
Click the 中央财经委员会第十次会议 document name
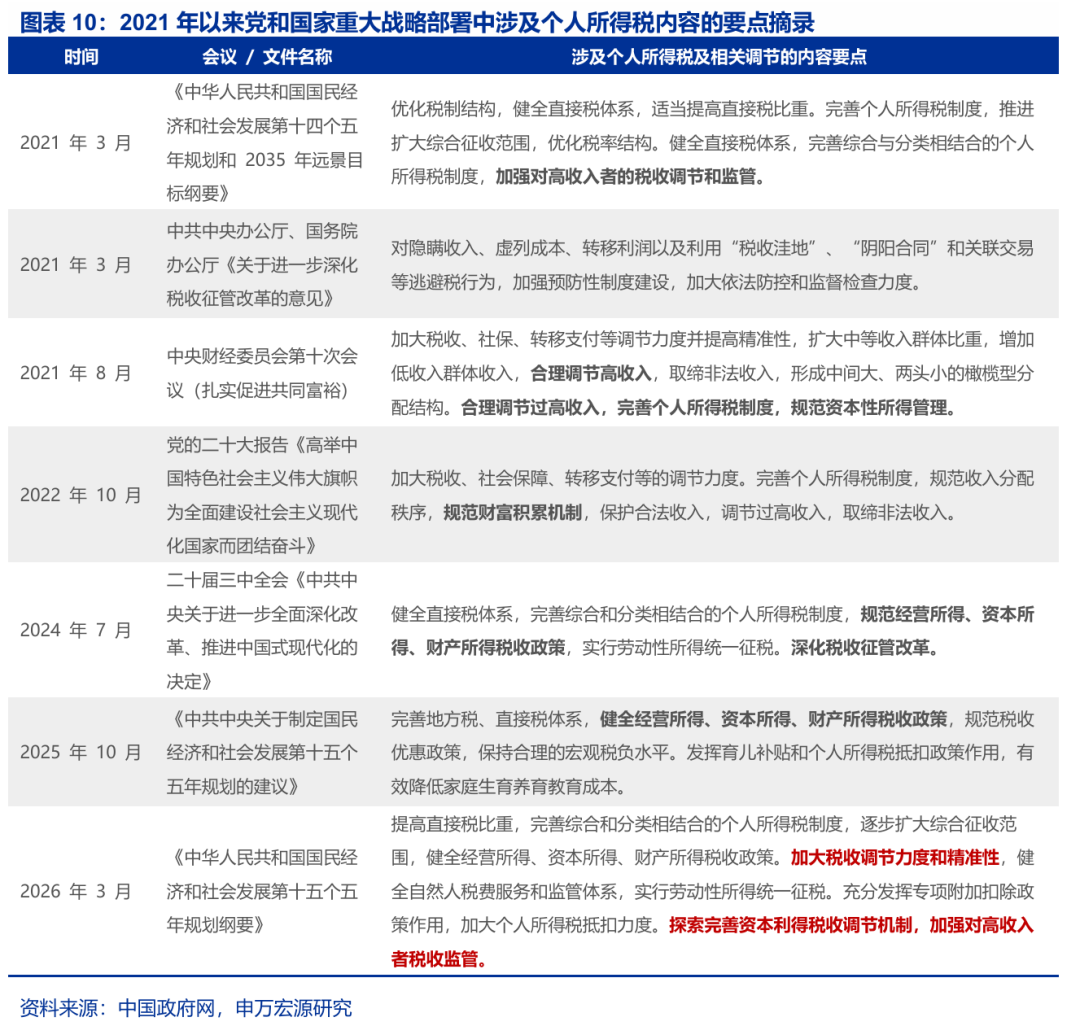(262, 373)
